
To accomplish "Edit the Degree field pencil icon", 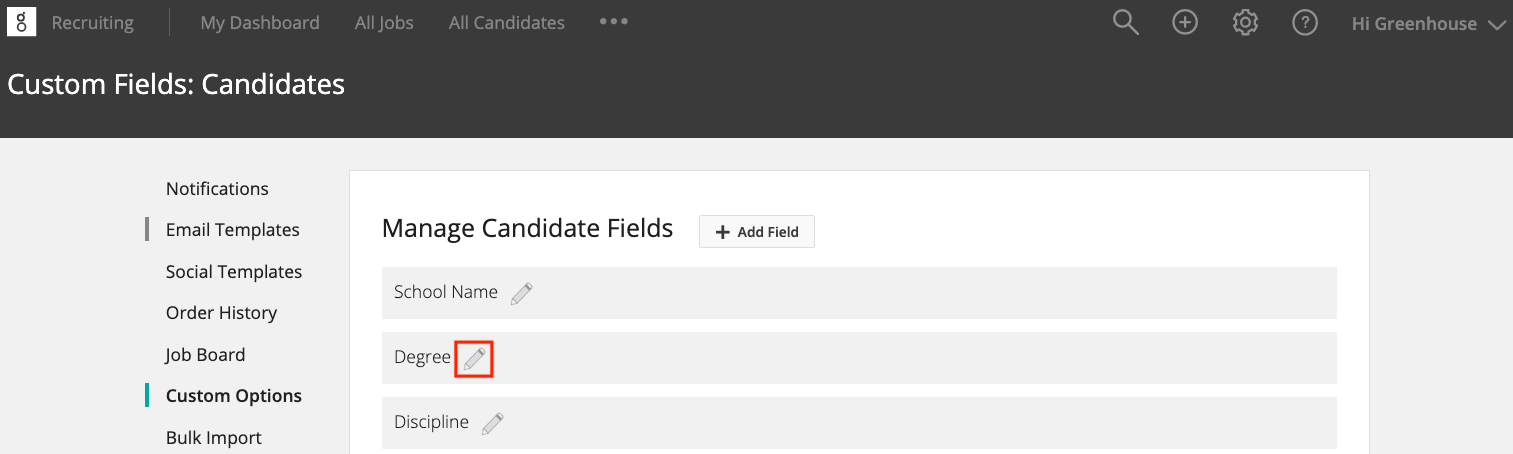I will [x=475, y=358].
